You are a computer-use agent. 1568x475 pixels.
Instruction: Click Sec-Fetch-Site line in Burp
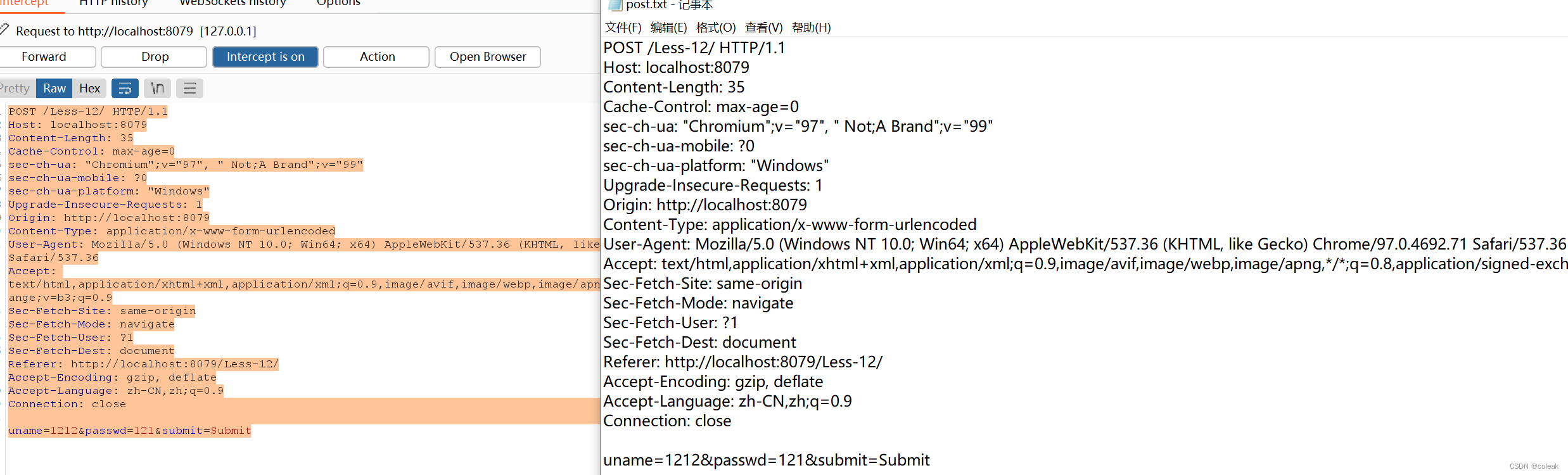102,311
